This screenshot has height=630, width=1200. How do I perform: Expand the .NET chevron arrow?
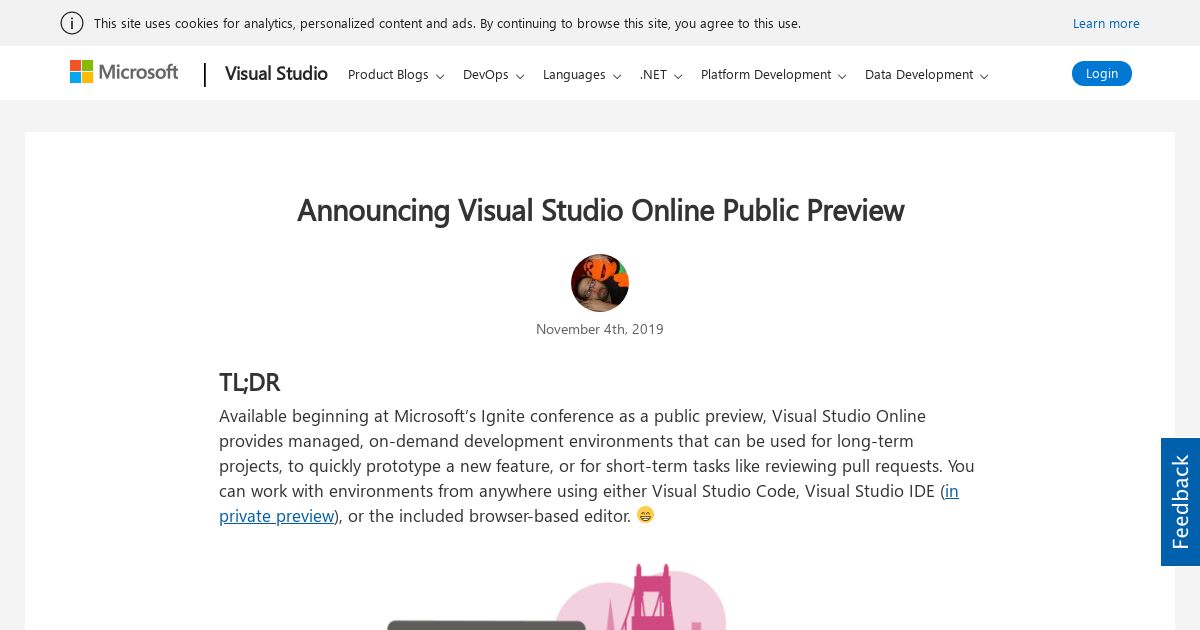(678, 76)
